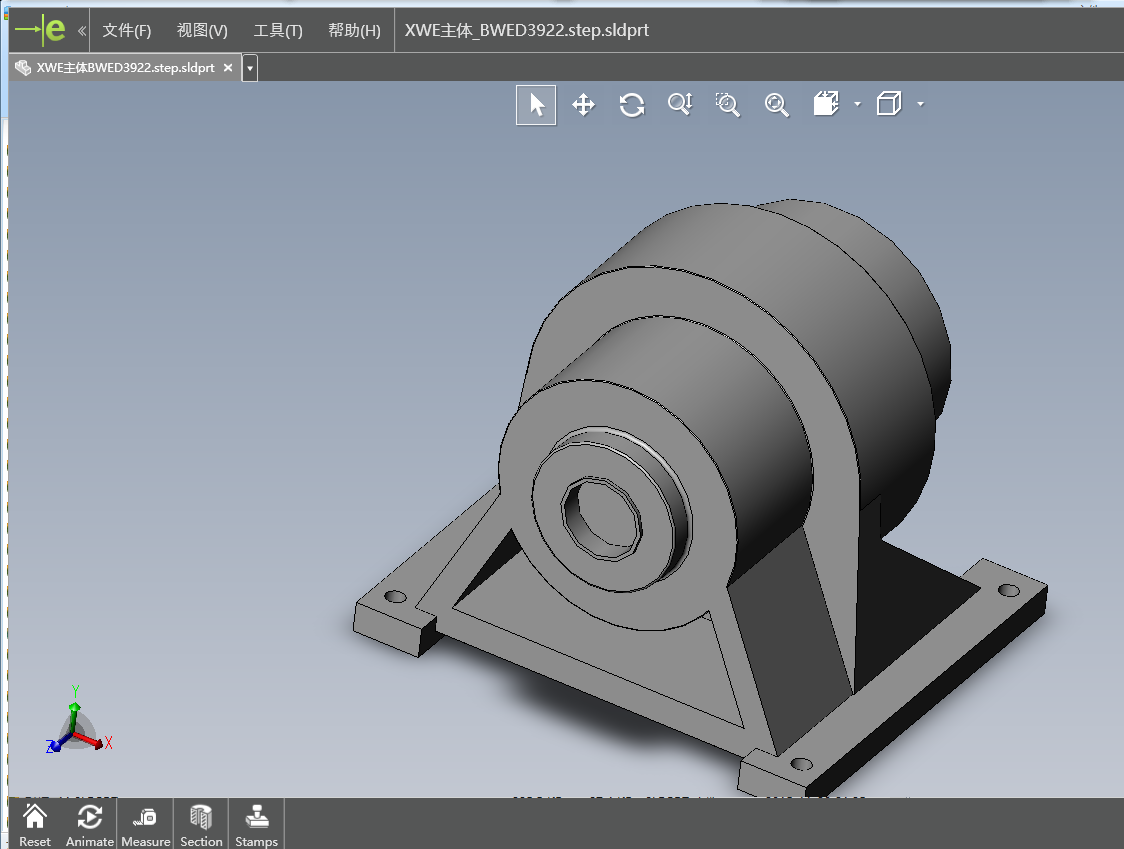Click the View Orientation cube icon
Viewport: 1124px width, 849px height.
pyautogui.click(x=826, y=104)
